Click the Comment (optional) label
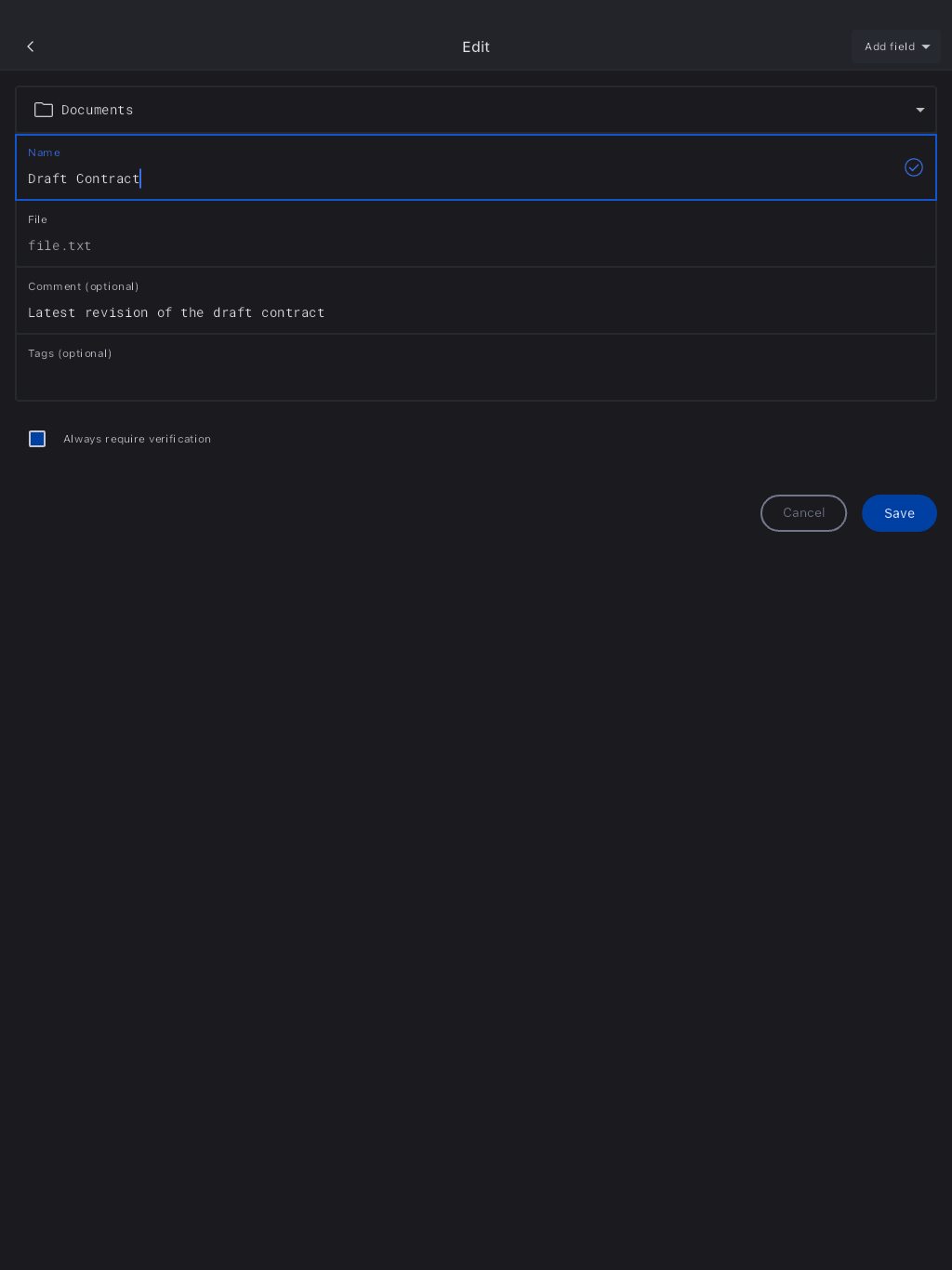The height and width of the screenshot is (1270, 952). [83, 286]
